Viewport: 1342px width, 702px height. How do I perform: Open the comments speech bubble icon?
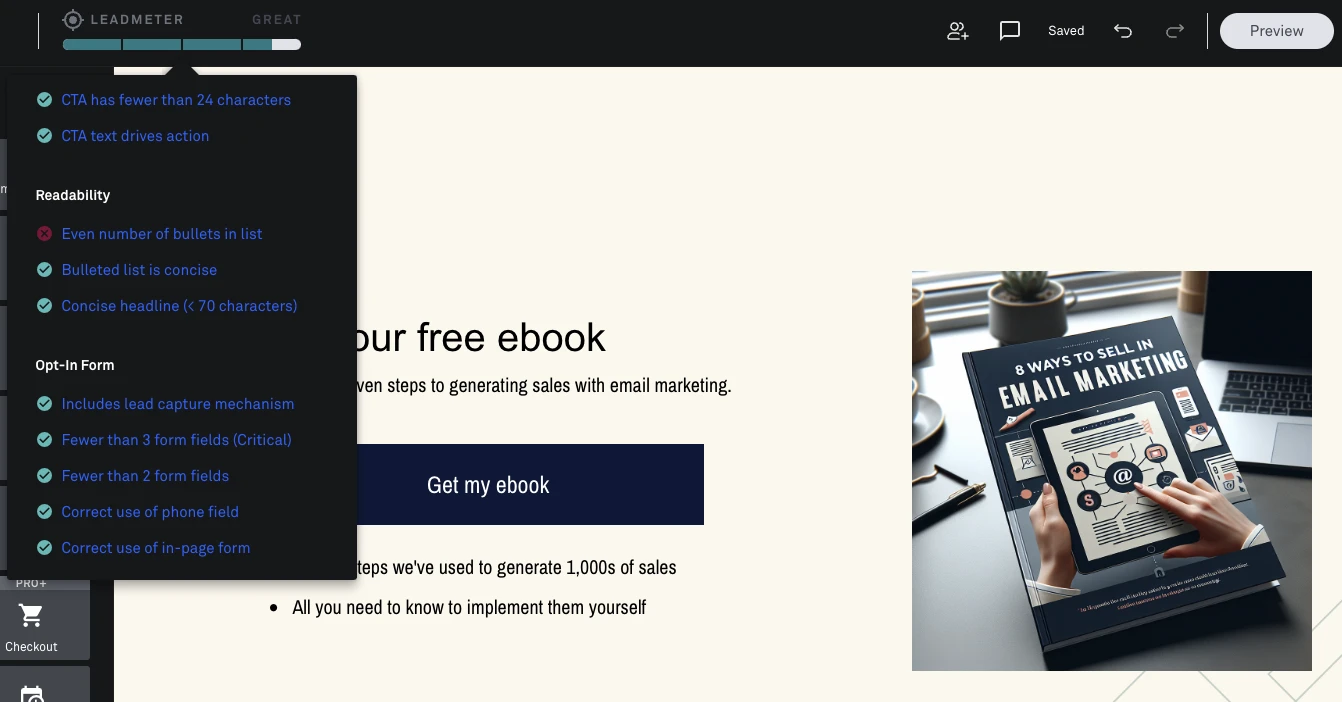point(1010,31)
